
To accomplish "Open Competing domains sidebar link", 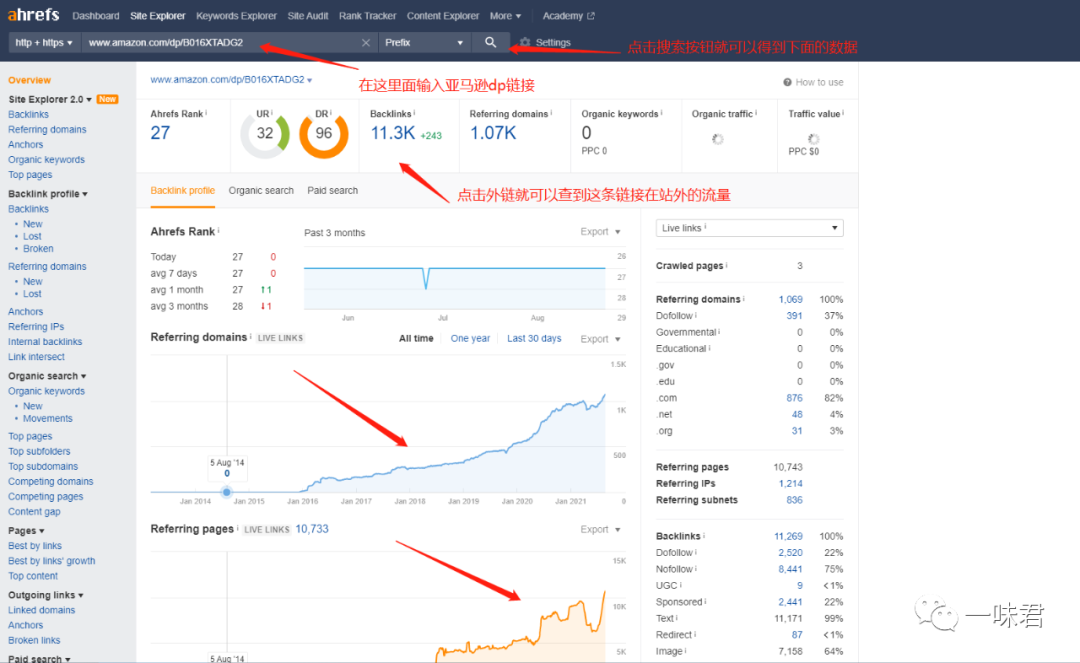I will [50, 482].
